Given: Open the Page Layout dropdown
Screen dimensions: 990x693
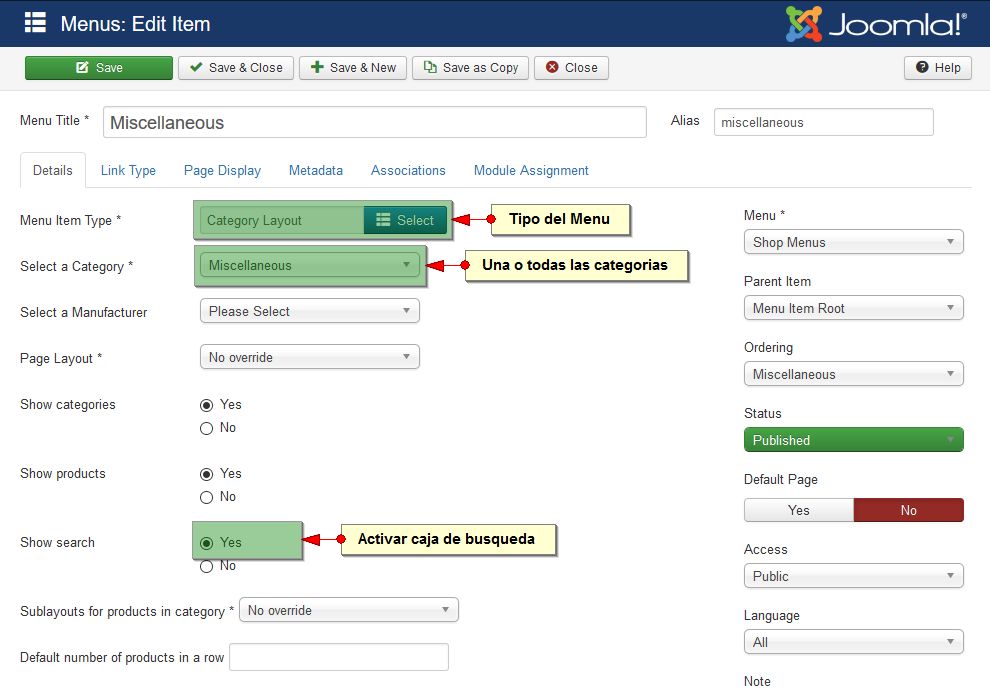Looking at the screenshot, I should point(309,357).
